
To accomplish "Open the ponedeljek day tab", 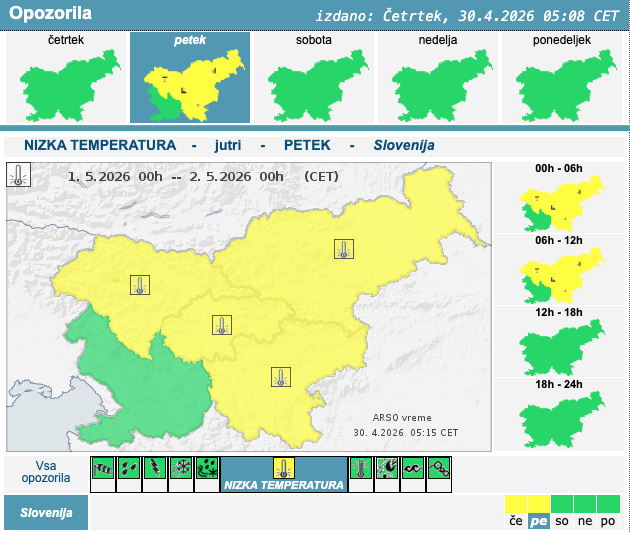I will coord(561,77).
